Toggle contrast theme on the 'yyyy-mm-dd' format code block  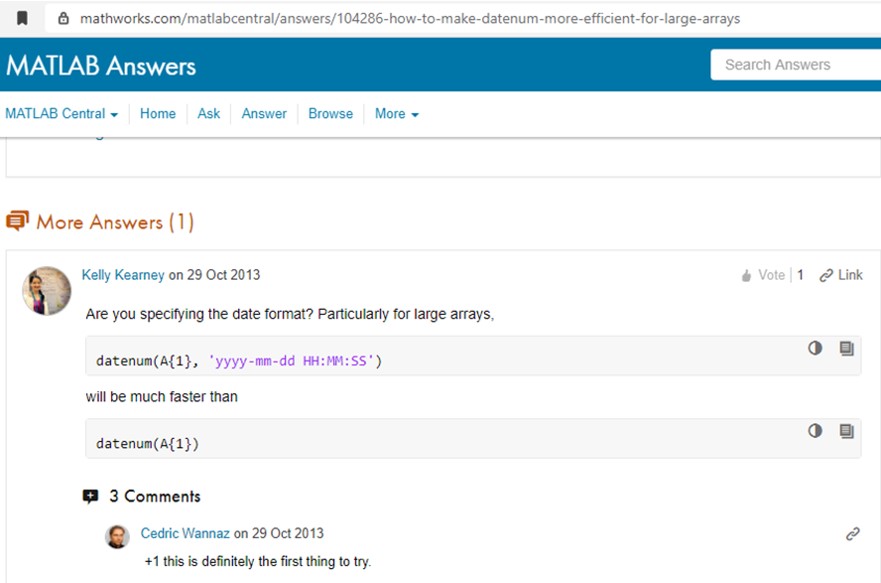[x=815, y=348]
